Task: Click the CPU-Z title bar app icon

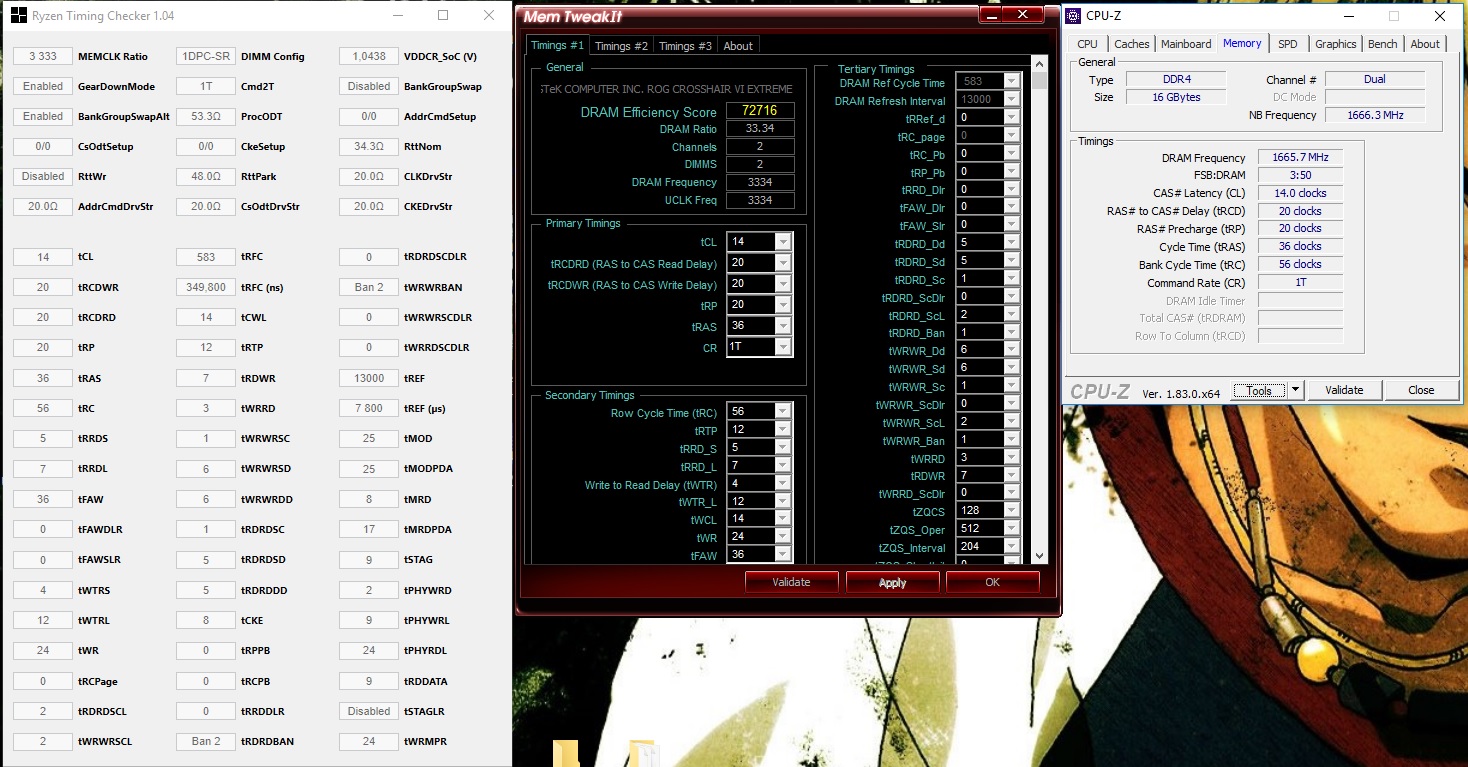Action: tap(1073, 16)
